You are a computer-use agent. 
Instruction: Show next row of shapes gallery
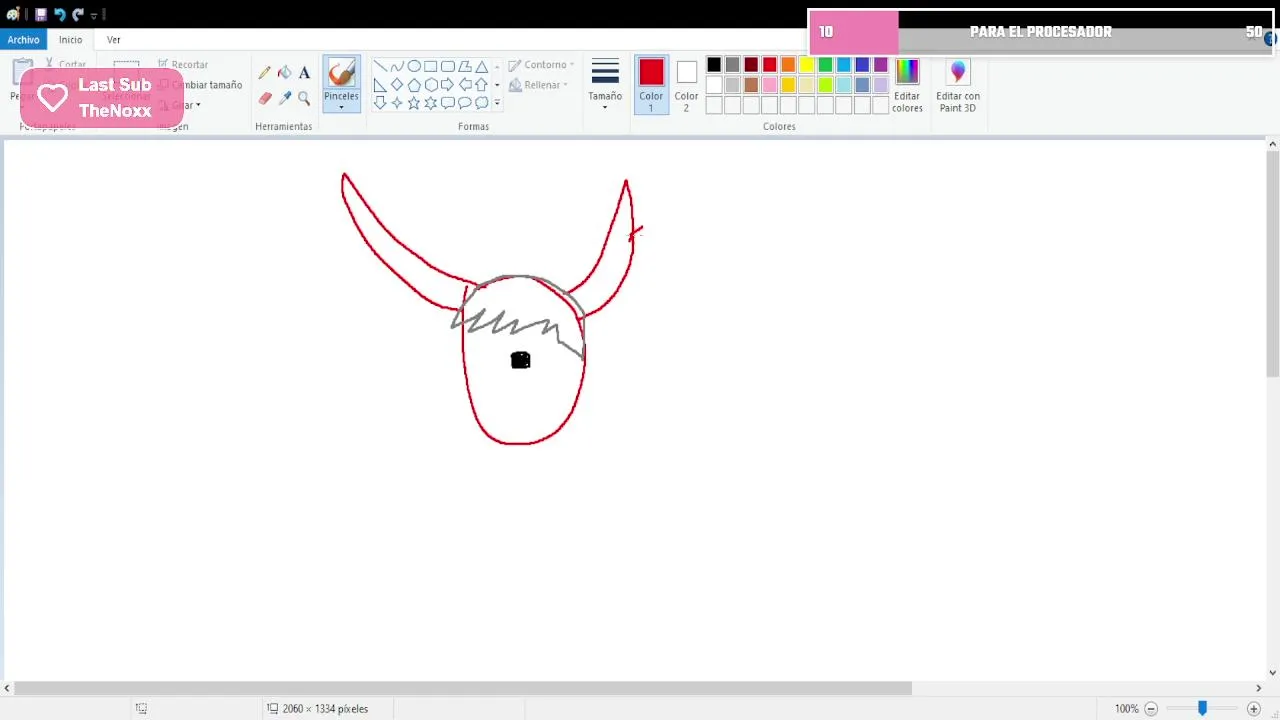pos(497,85)
